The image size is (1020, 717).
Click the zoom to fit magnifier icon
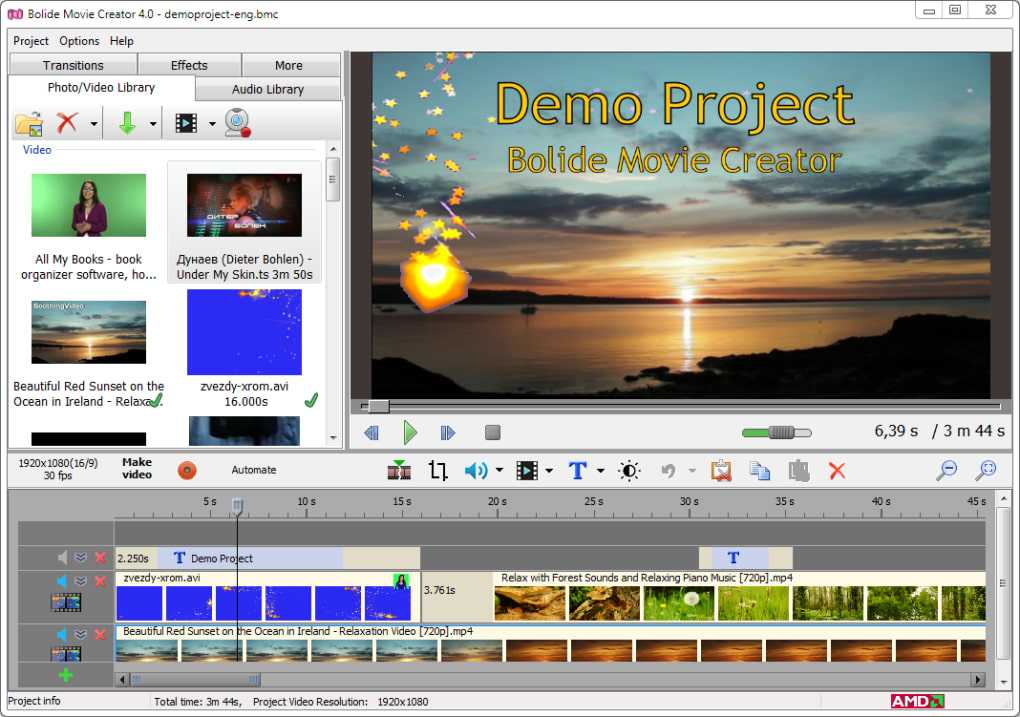pyautogui.click(x=986, y=470)
